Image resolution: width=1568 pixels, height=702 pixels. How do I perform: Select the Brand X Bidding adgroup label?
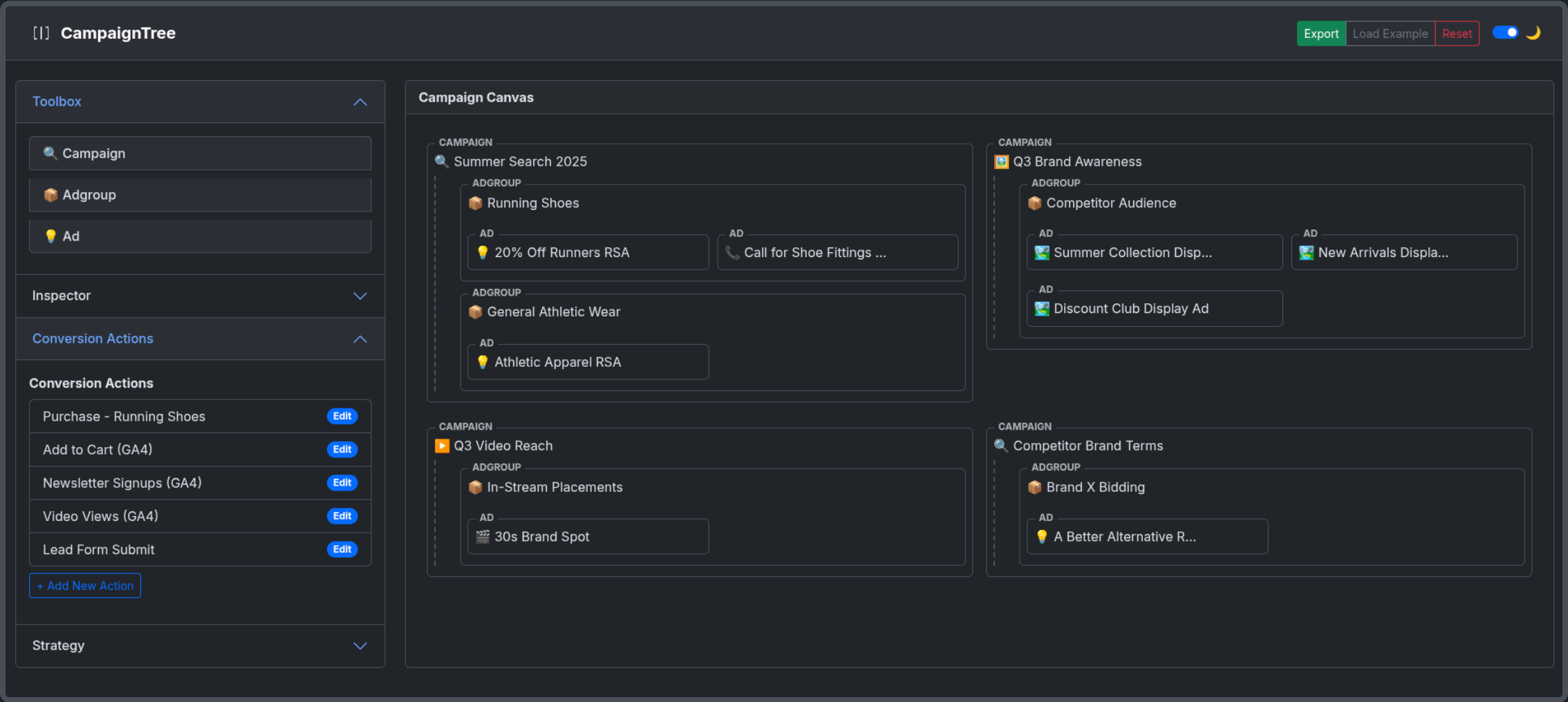click(x=1096, y=488)
